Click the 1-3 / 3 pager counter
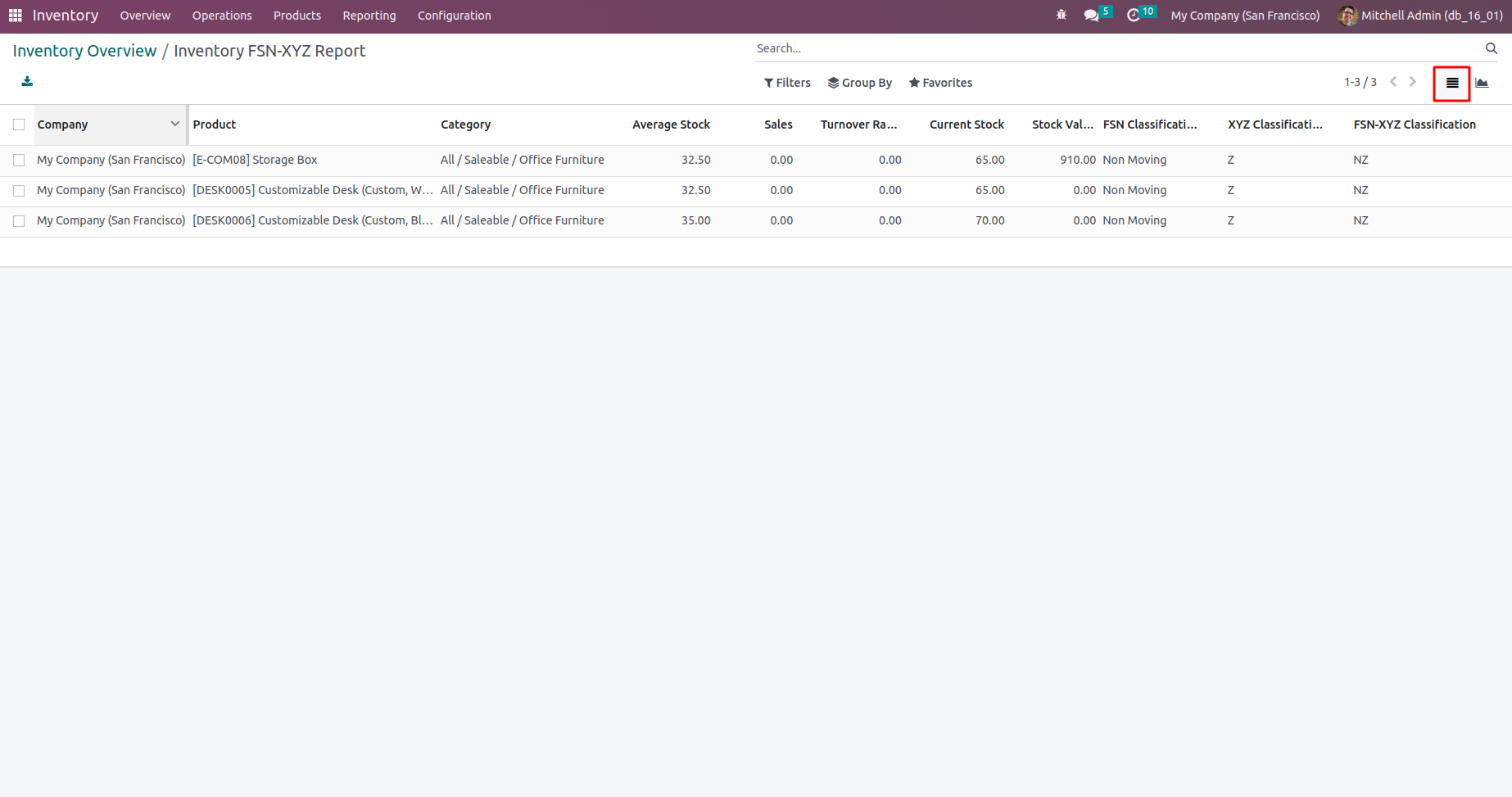1512x797 pixels. (x=1360, y=82)
